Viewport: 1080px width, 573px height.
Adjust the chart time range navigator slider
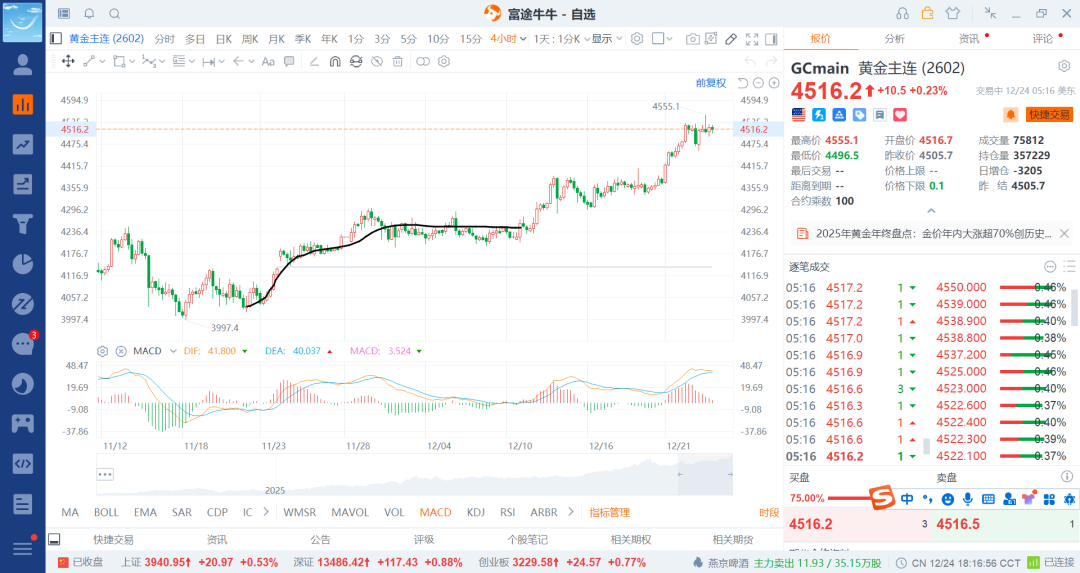(705, 475)
